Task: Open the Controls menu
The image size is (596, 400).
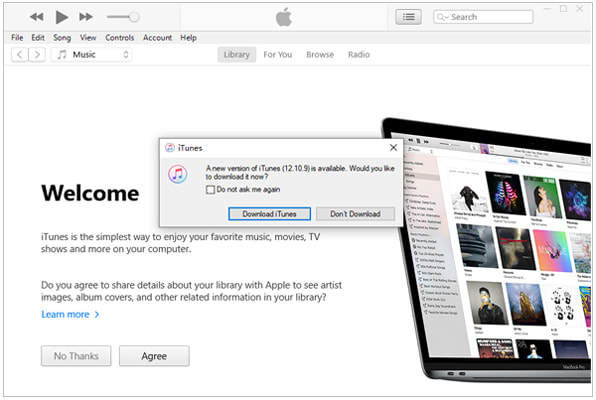Action: (x=120, y=38)
